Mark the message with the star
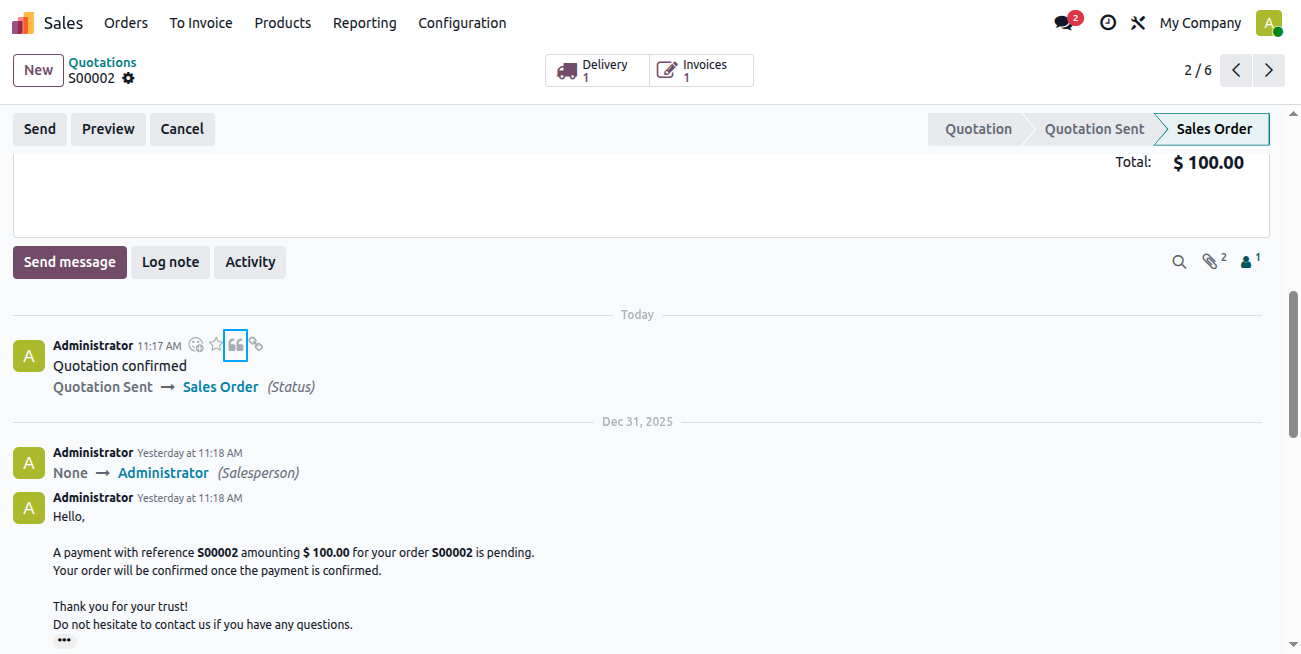Screen dimensions: 1301x654 click(x=216, y=344)
